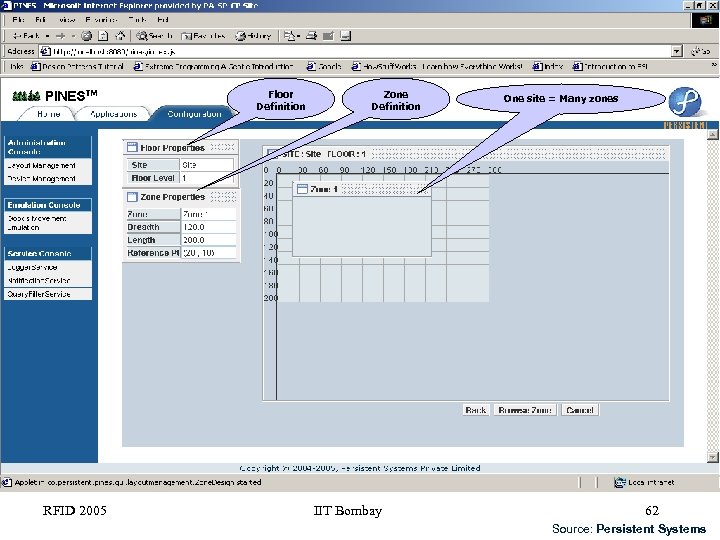Screen dimensions: 720x540
Task: Click the Edit page toolbar icon
Action: pos(328,35)
